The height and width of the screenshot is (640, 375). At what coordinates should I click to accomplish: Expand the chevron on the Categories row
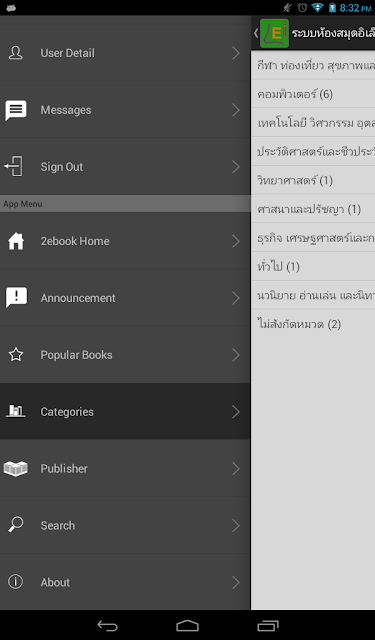tap(236, 411)
